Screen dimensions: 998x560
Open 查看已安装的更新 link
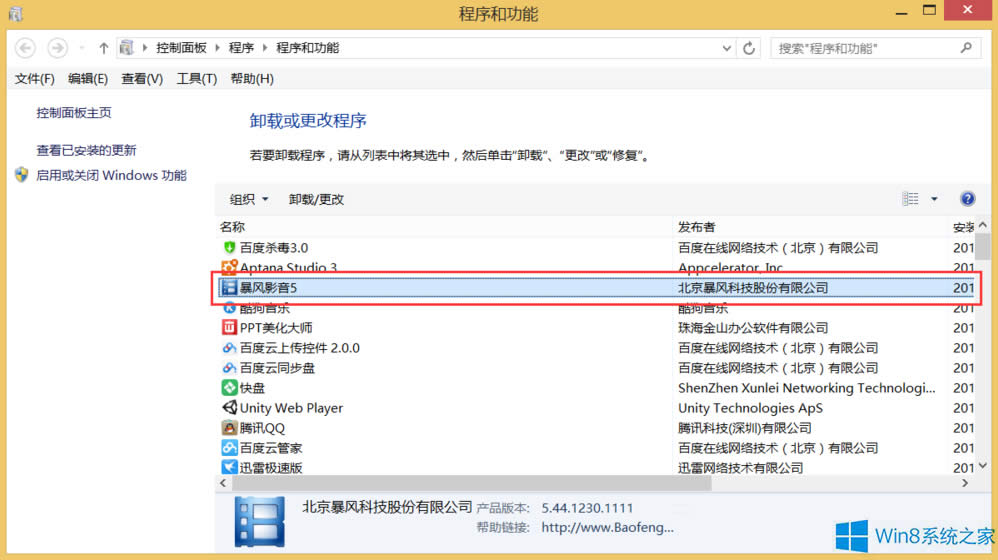click(86, 150)
